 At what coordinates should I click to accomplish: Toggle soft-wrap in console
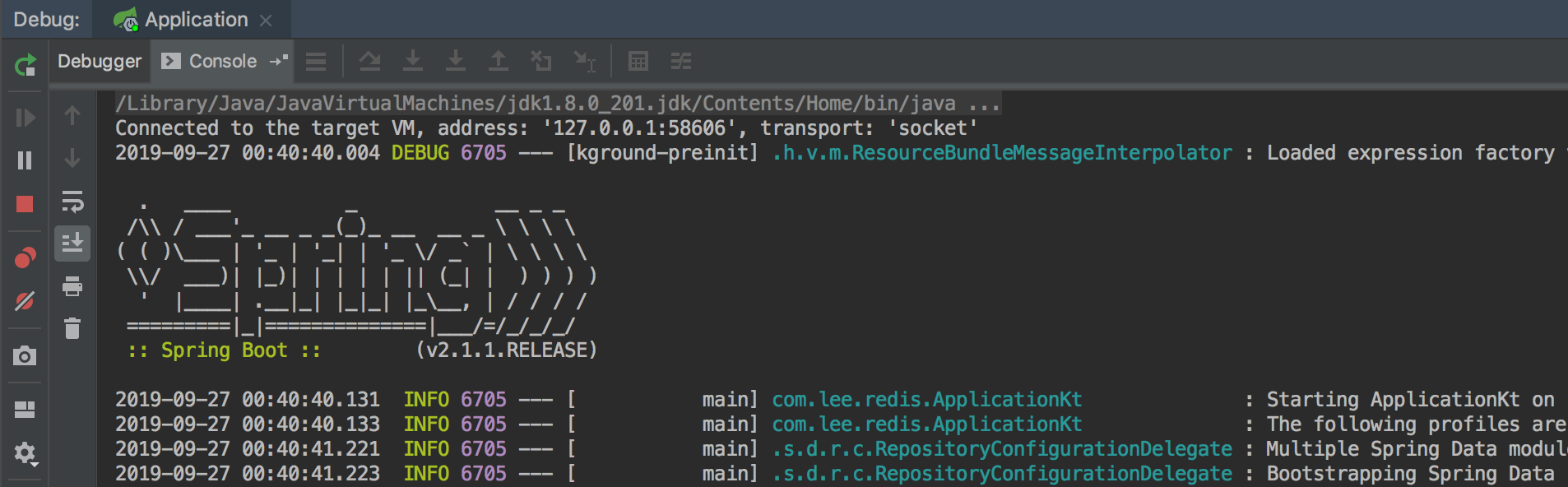point(72,201)
